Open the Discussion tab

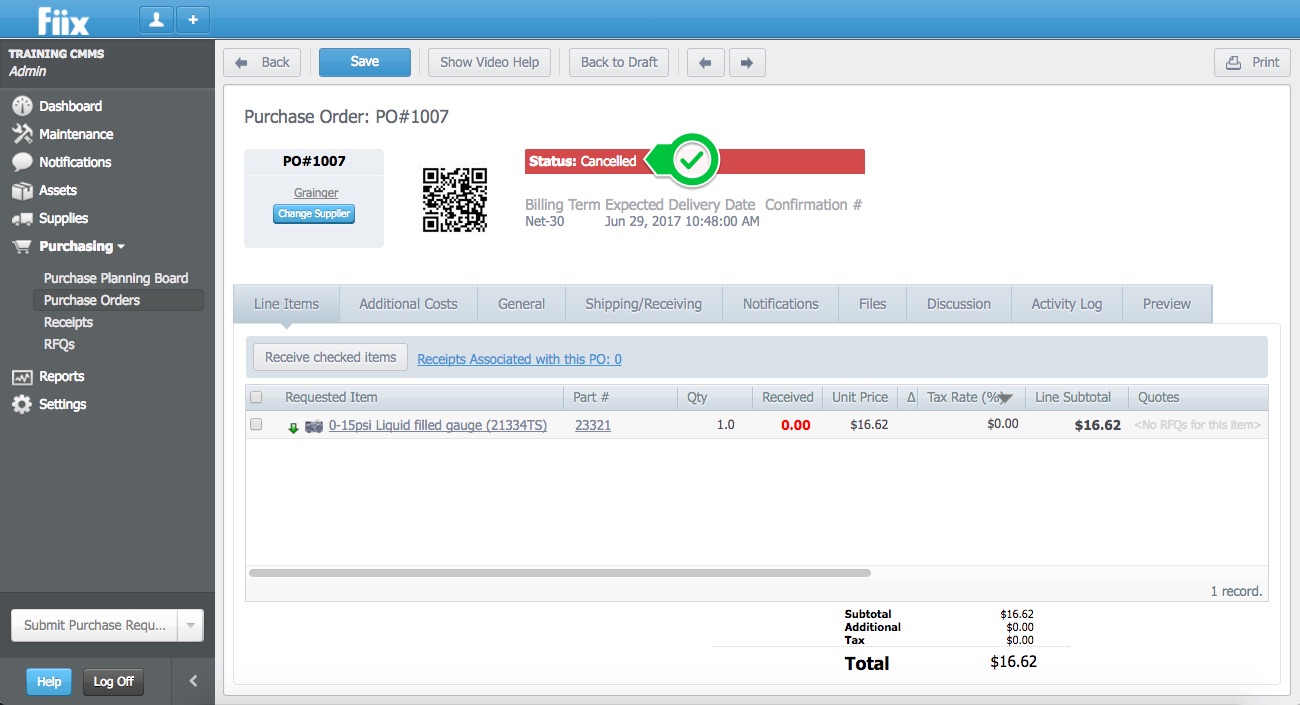click(x=958, y=304)
